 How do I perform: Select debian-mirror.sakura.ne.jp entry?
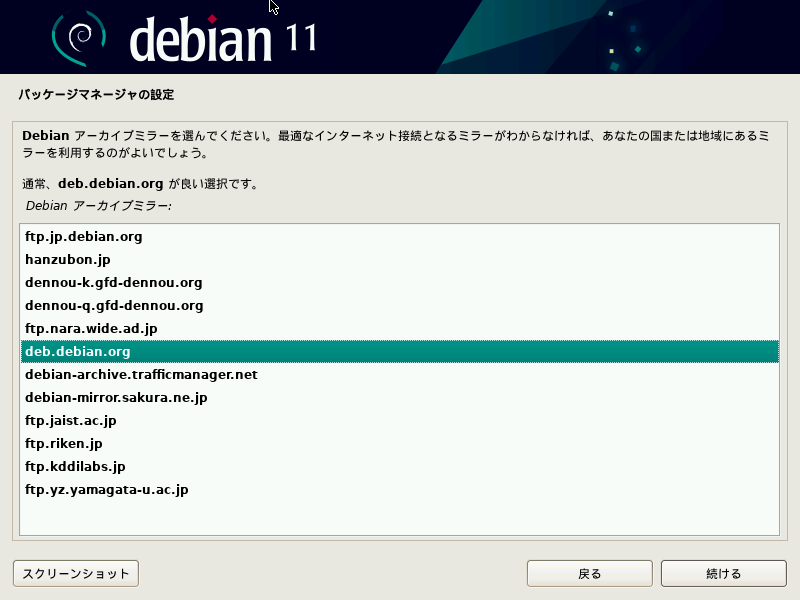tap(399, 397)
